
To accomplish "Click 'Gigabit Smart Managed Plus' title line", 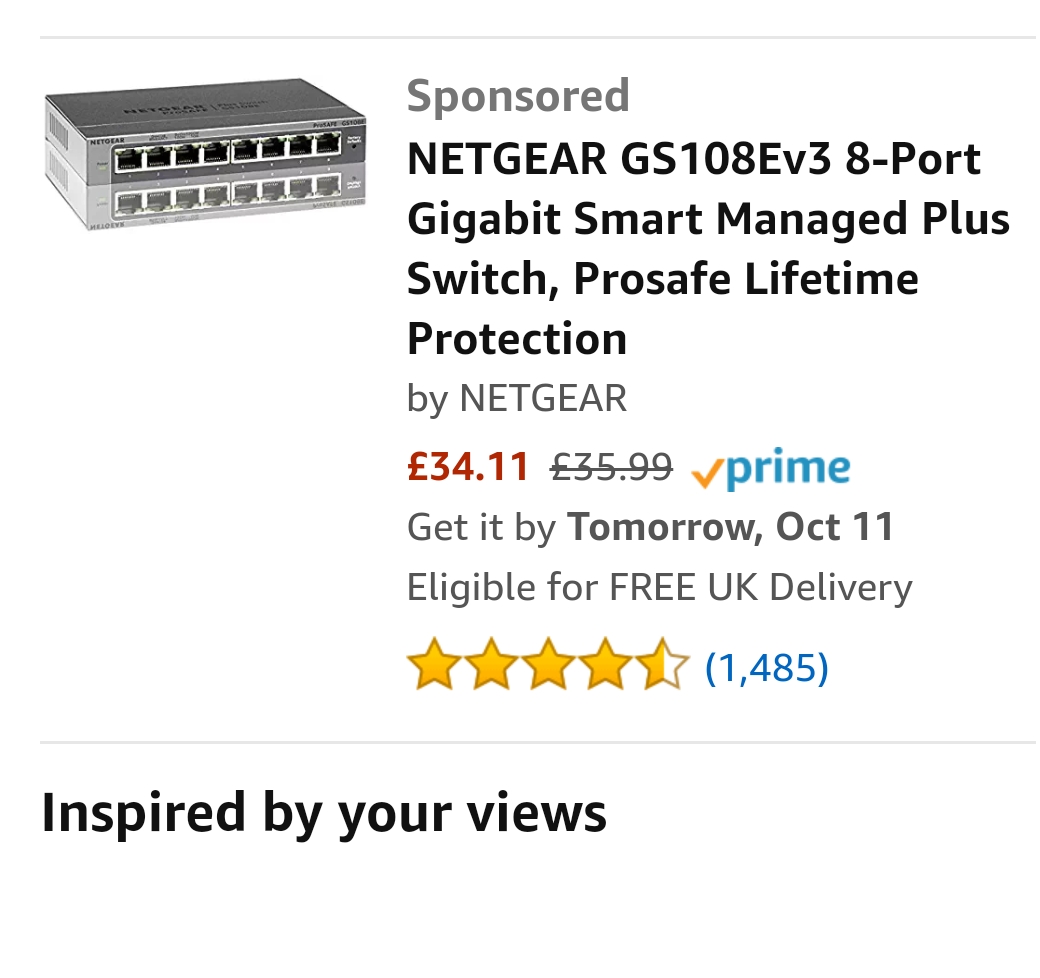I will click(708, 219).
